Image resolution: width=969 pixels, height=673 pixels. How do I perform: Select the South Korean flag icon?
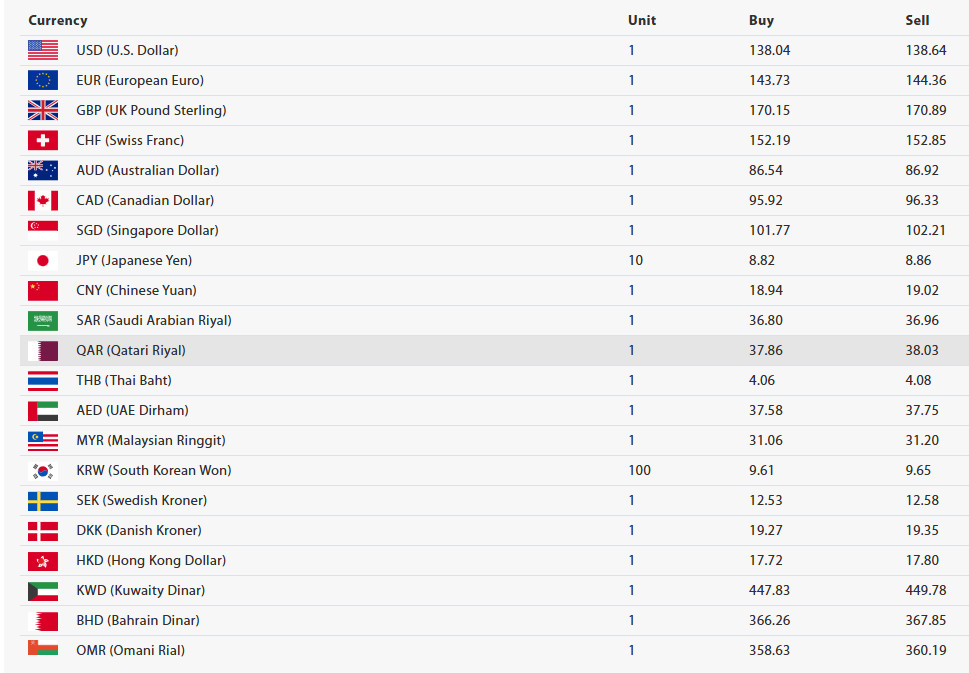click(43, 470)
